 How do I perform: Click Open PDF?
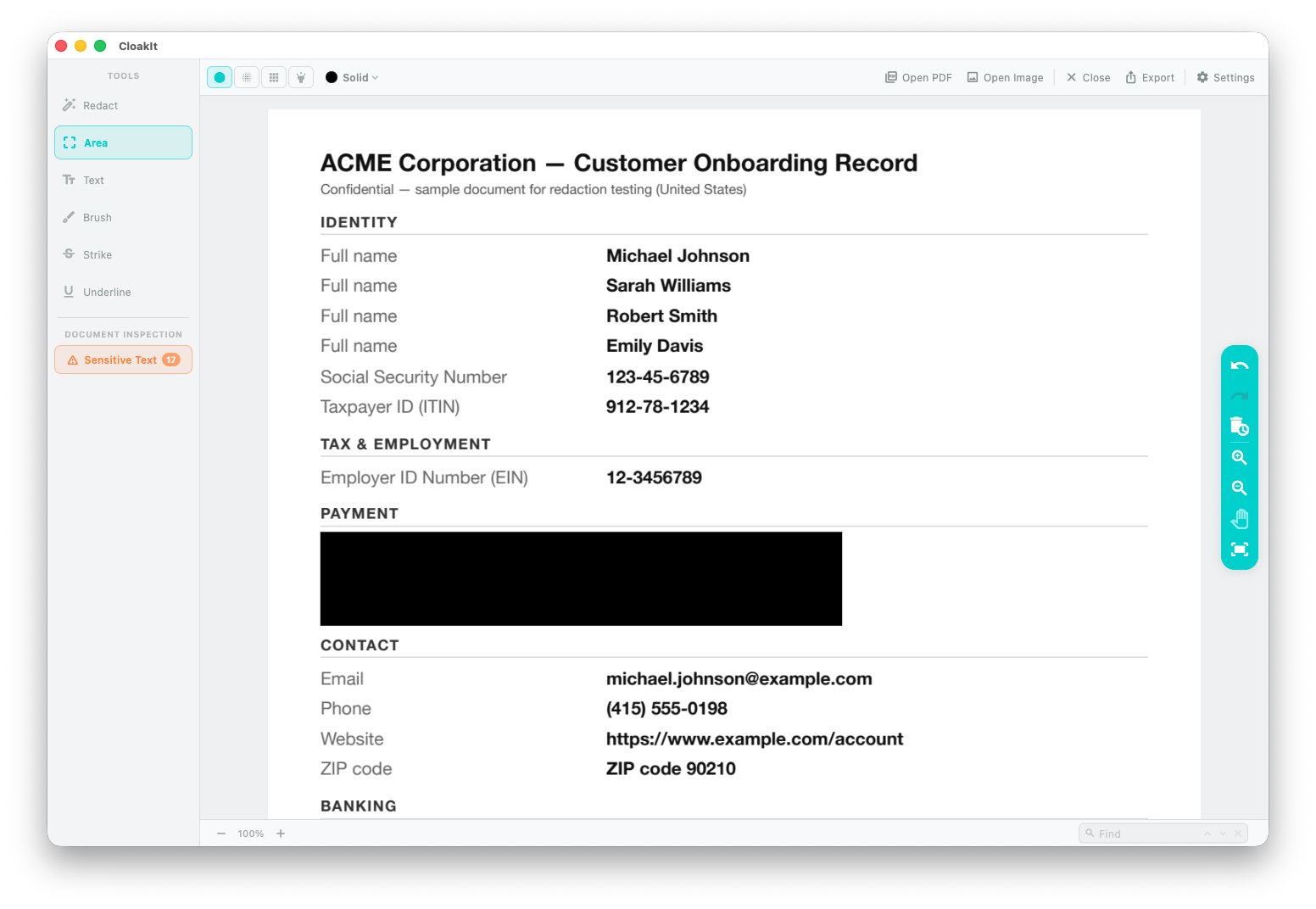918,77
